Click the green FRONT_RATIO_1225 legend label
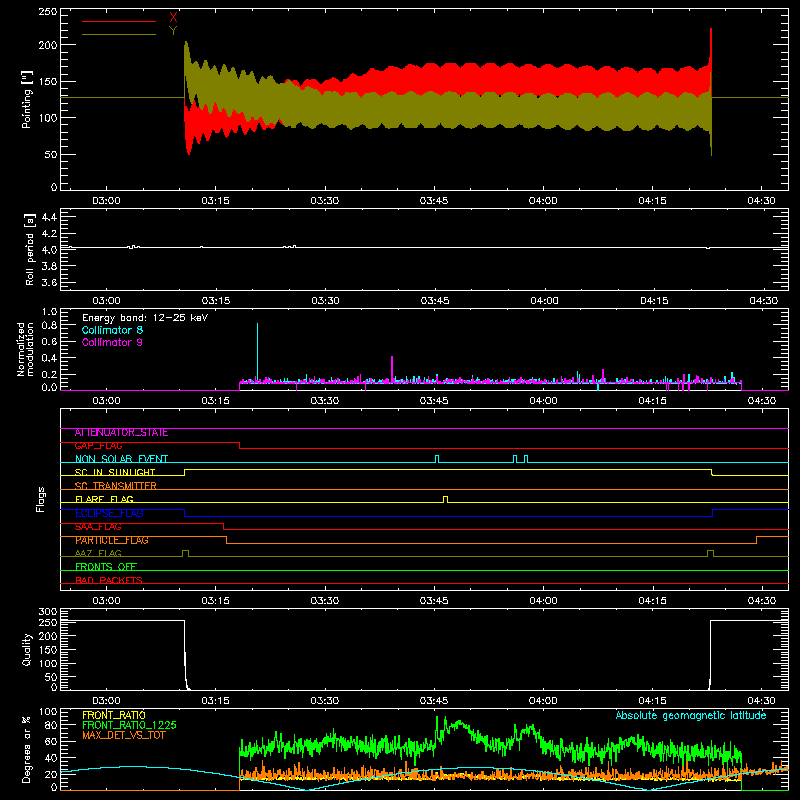 pyautogui.click(x=130, y=725)
